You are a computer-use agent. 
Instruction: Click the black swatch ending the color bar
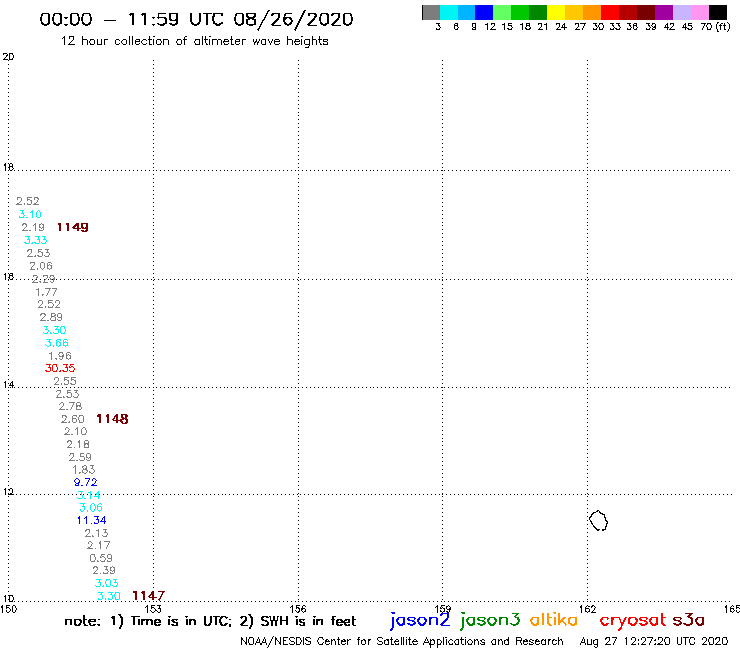point(717,12)
